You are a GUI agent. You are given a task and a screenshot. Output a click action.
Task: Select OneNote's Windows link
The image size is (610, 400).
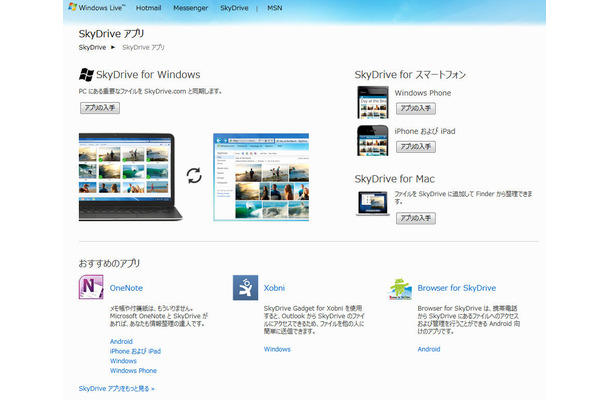click(x=123, y=361)
